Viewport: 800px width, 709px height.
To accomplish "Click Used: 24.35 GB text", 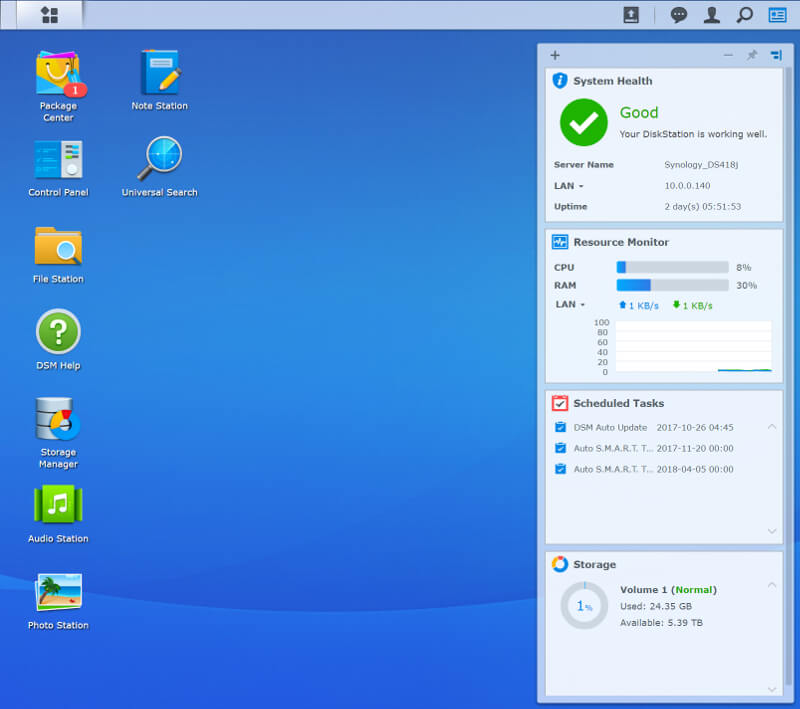I will pyautogui.click(x=656, y=606).
